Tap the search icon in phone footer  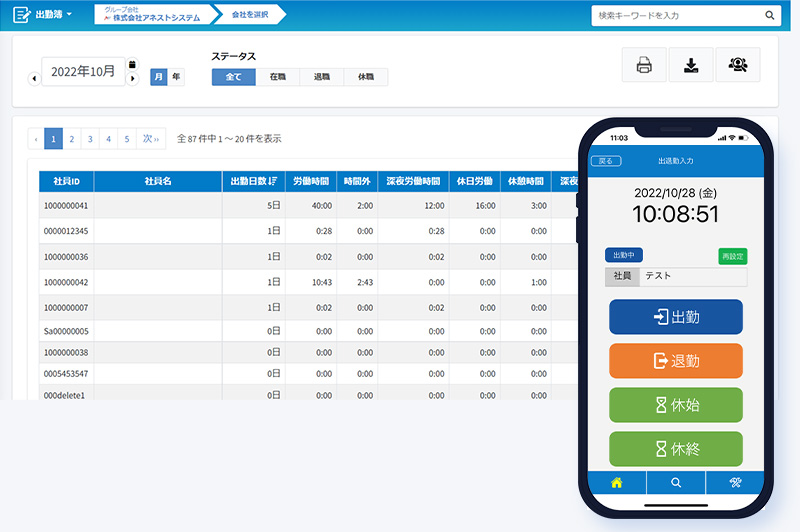(x=676, y=482)
